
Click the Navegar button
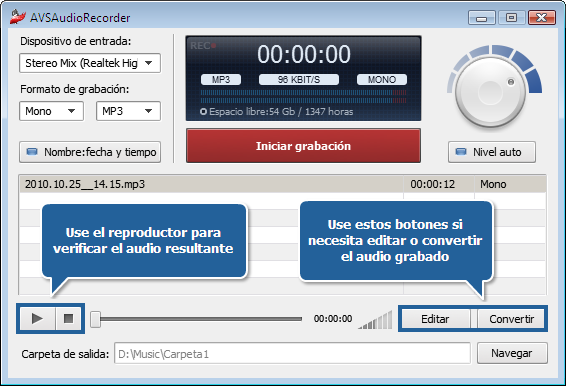(512, 353)
